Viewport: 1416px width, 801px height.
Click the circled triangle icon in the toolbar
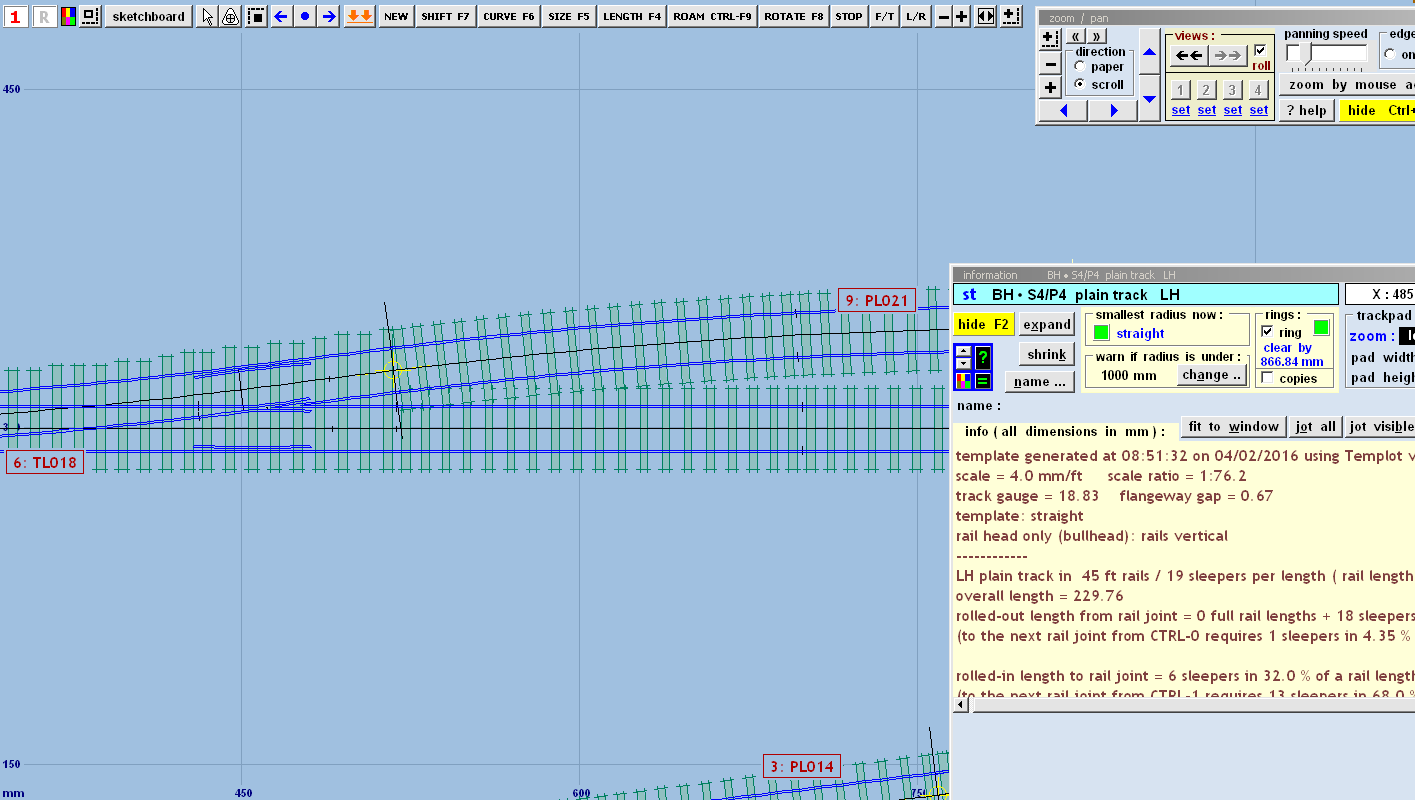click(230, 16)
